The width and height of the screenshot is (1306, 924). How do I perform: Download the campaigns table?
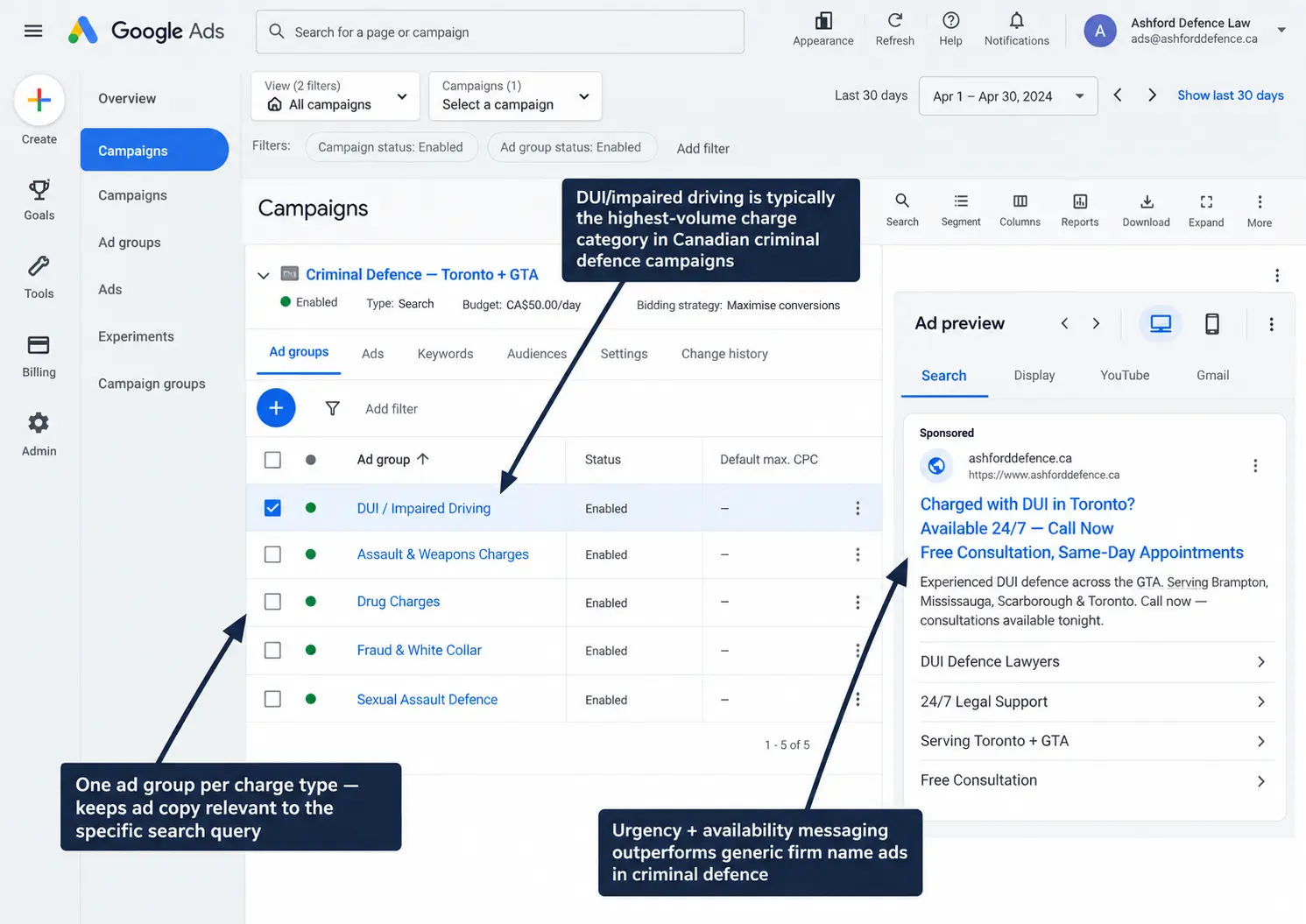[x=1147, y=209]
